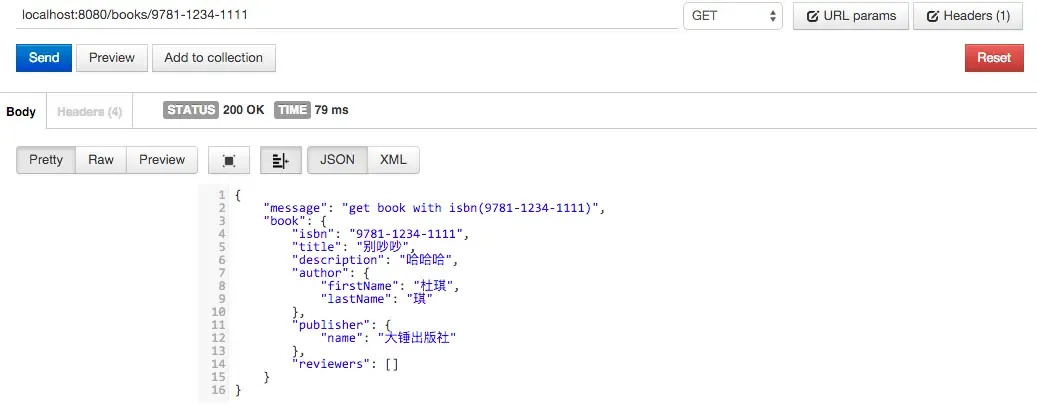Select Preview response view in body
Screen dimensions: 1037x405
click(x=162, y=159)
